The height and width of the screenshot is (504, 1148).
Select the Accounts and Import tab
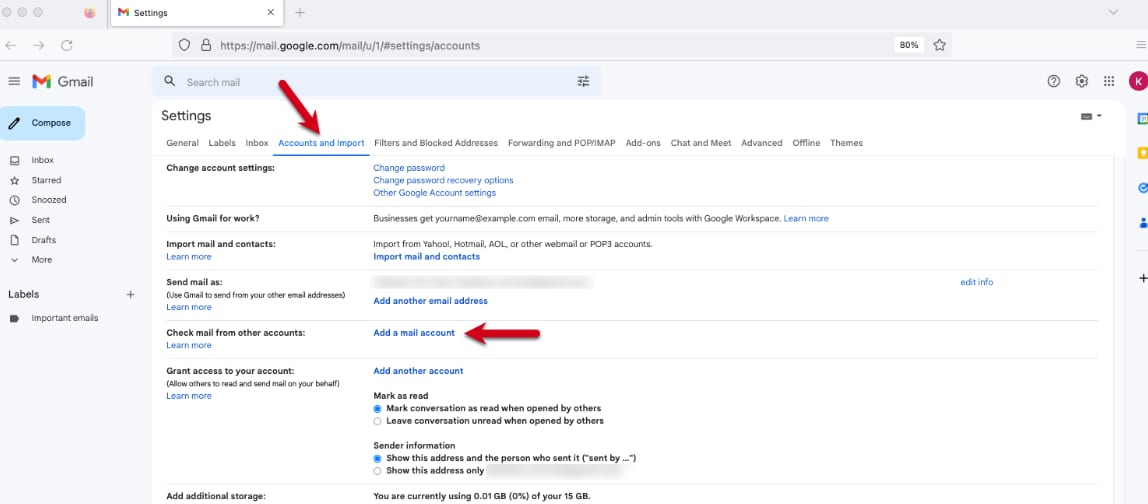(321, 143)
